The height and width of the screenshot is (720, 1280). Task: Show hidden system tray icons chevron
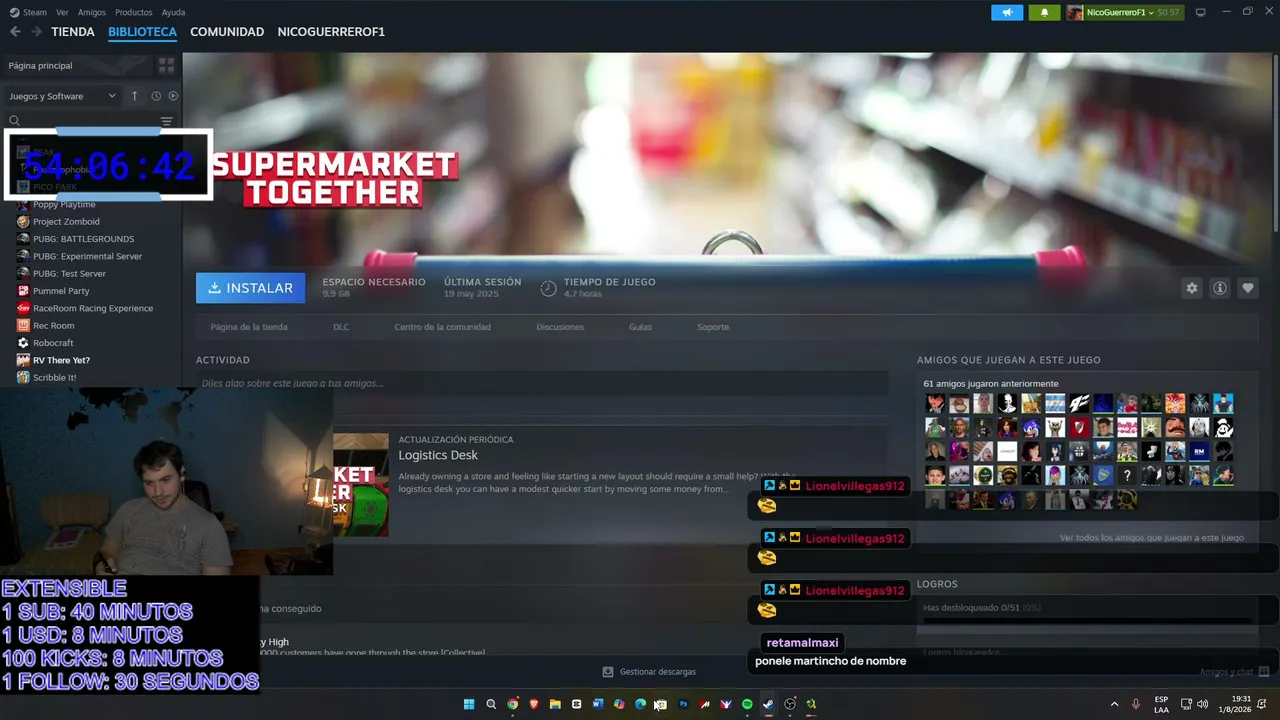click(1114, 704)
